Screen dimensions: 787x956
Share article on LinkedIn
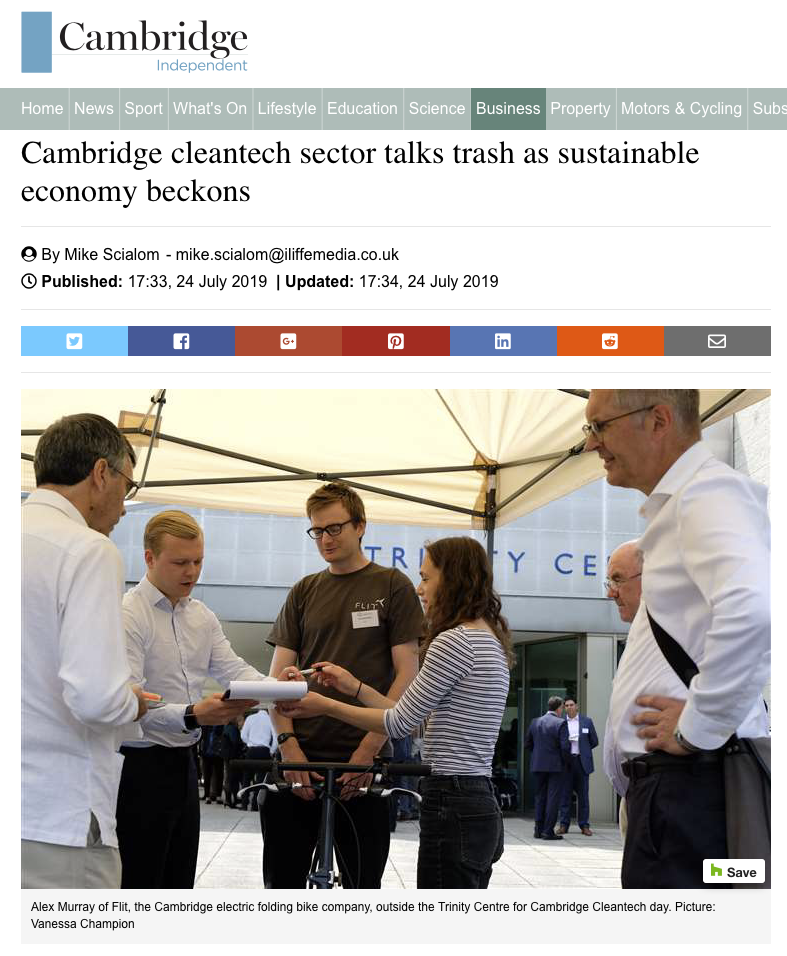(x=503, y=341)
